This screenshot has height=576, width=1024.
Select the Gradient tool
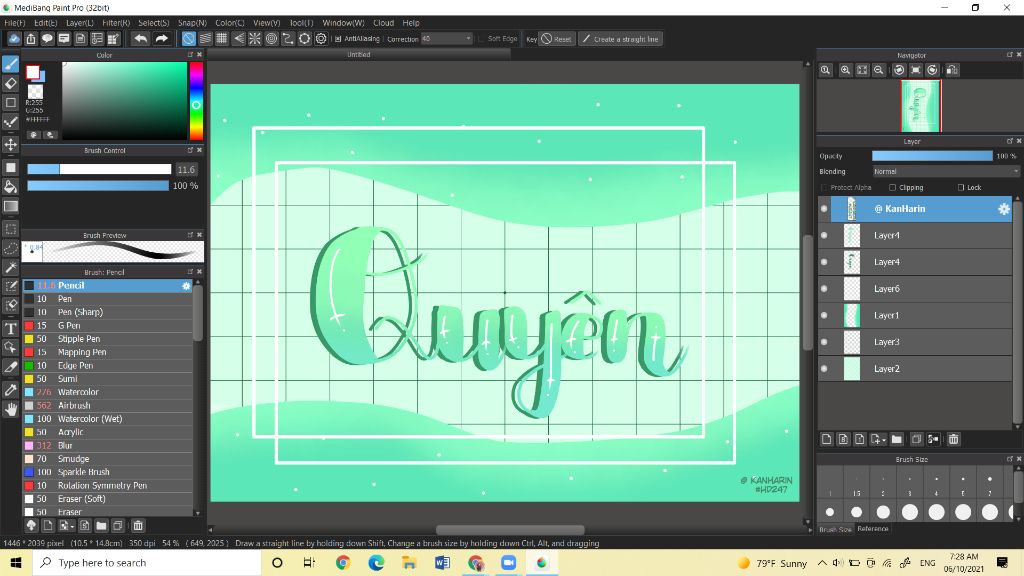click(x=10, y=206)
